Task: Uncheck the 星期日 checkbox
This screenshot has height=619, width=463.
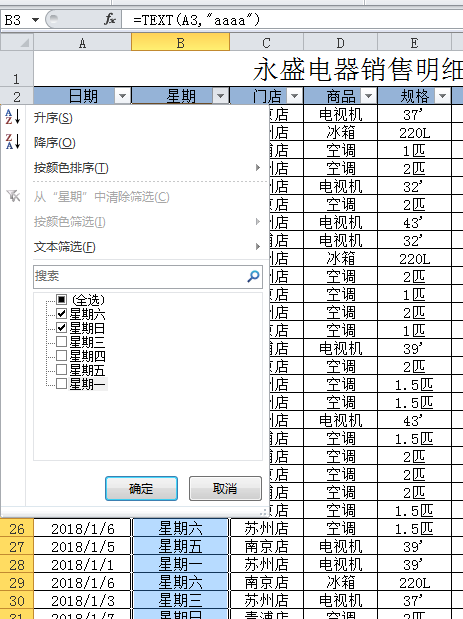Action: 61,327
